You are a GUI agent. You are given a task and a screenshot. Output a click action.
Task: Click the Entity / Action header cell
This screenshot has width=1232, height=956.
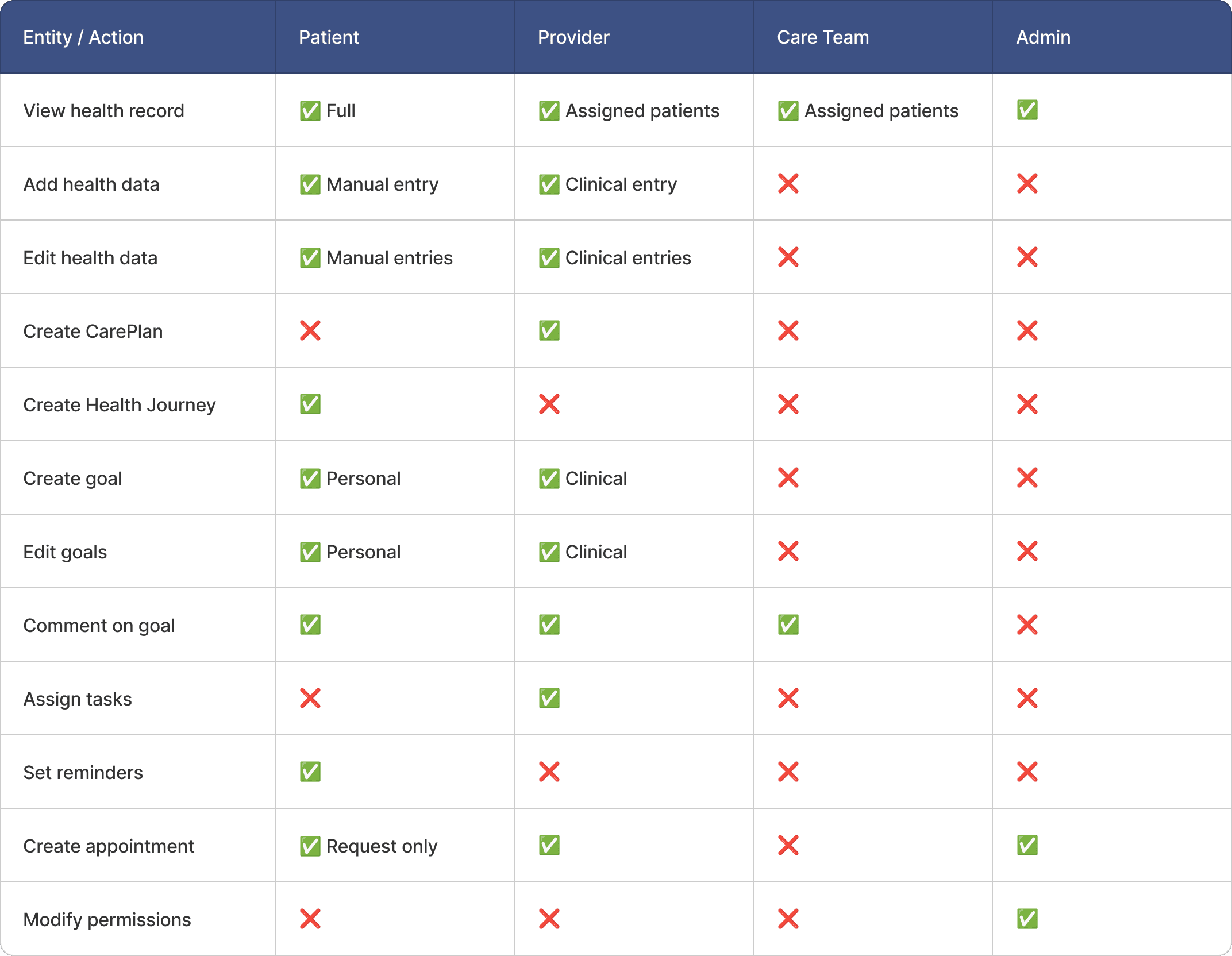click(83, 37)
